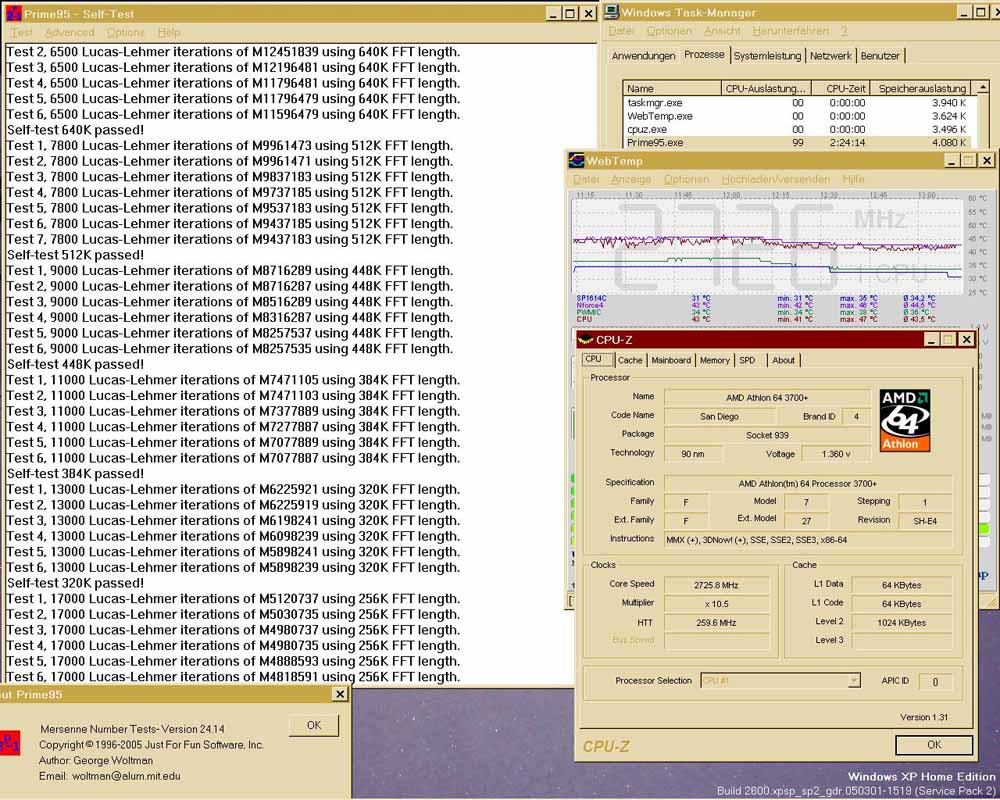Click the SP1614C sensor label in WebTemp
The image size is (1000, 800).
pyautogui.click(x=591, y=298)
